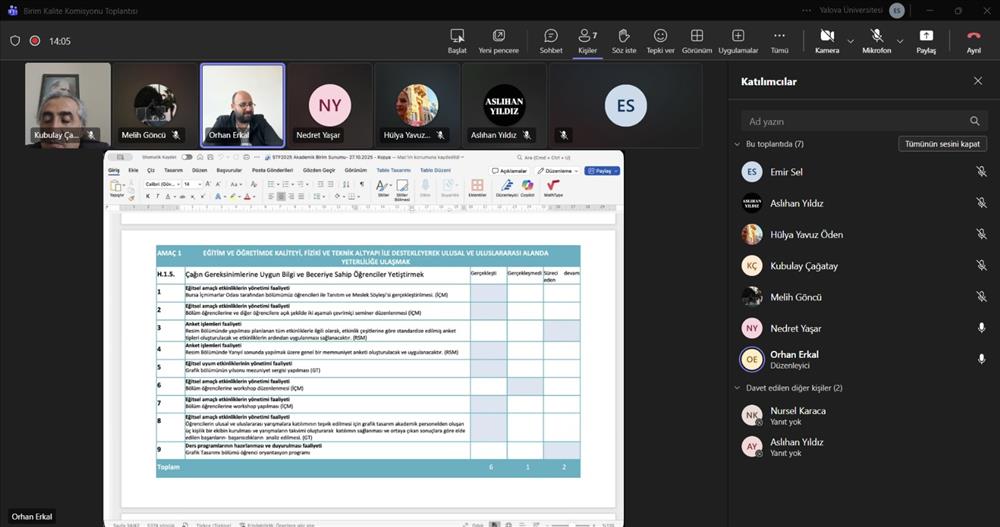Toggle the Kamera on or off
This screenshot has width=1000, height=527.
827,36
